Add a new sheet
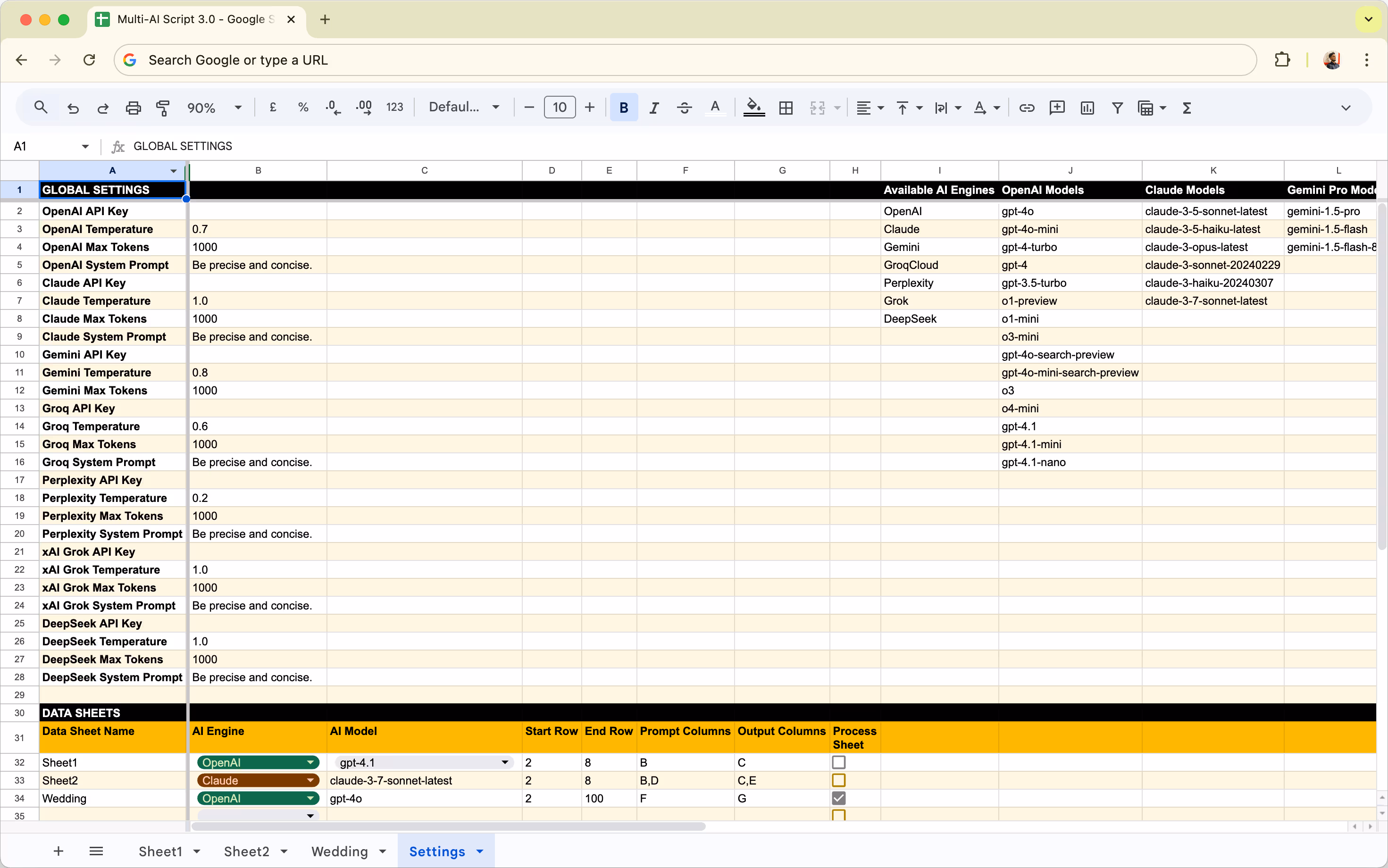The width and height of the screenshot is (1388, 868). point(59,851)
